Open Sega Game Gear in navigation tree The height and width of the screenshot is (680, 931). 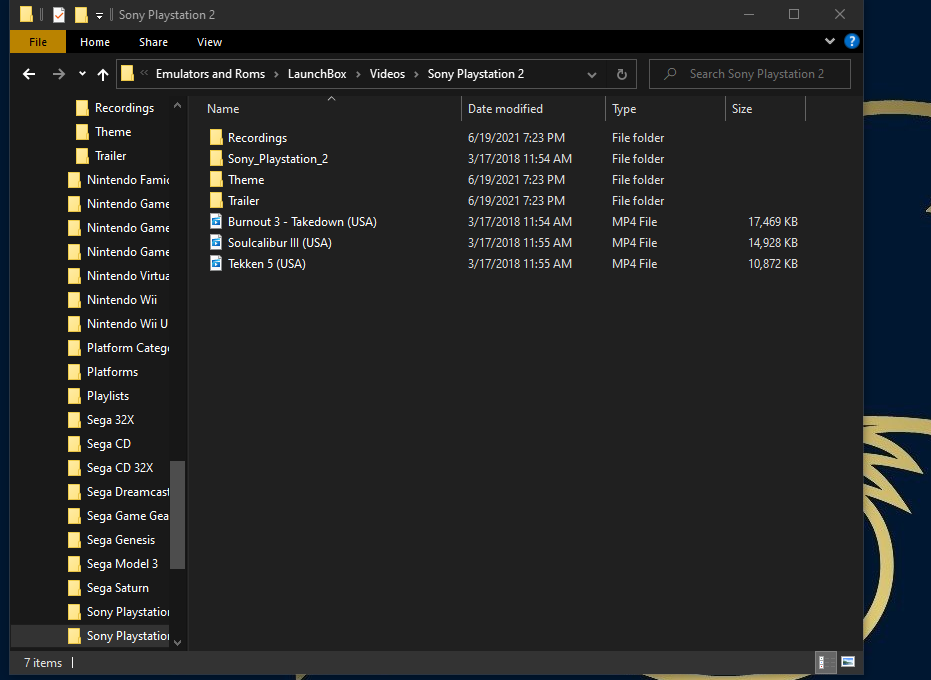128,516
